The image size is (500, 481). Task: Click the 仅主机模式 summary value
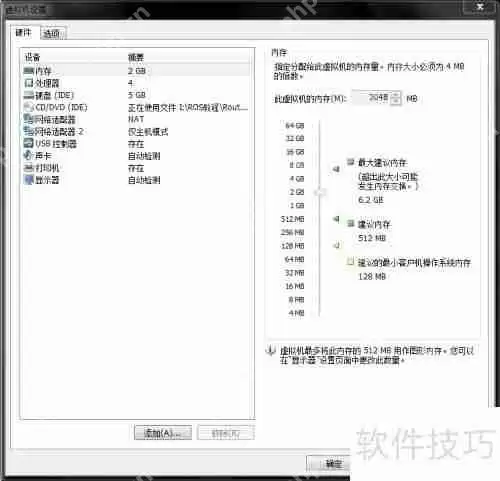coord(148,132)
